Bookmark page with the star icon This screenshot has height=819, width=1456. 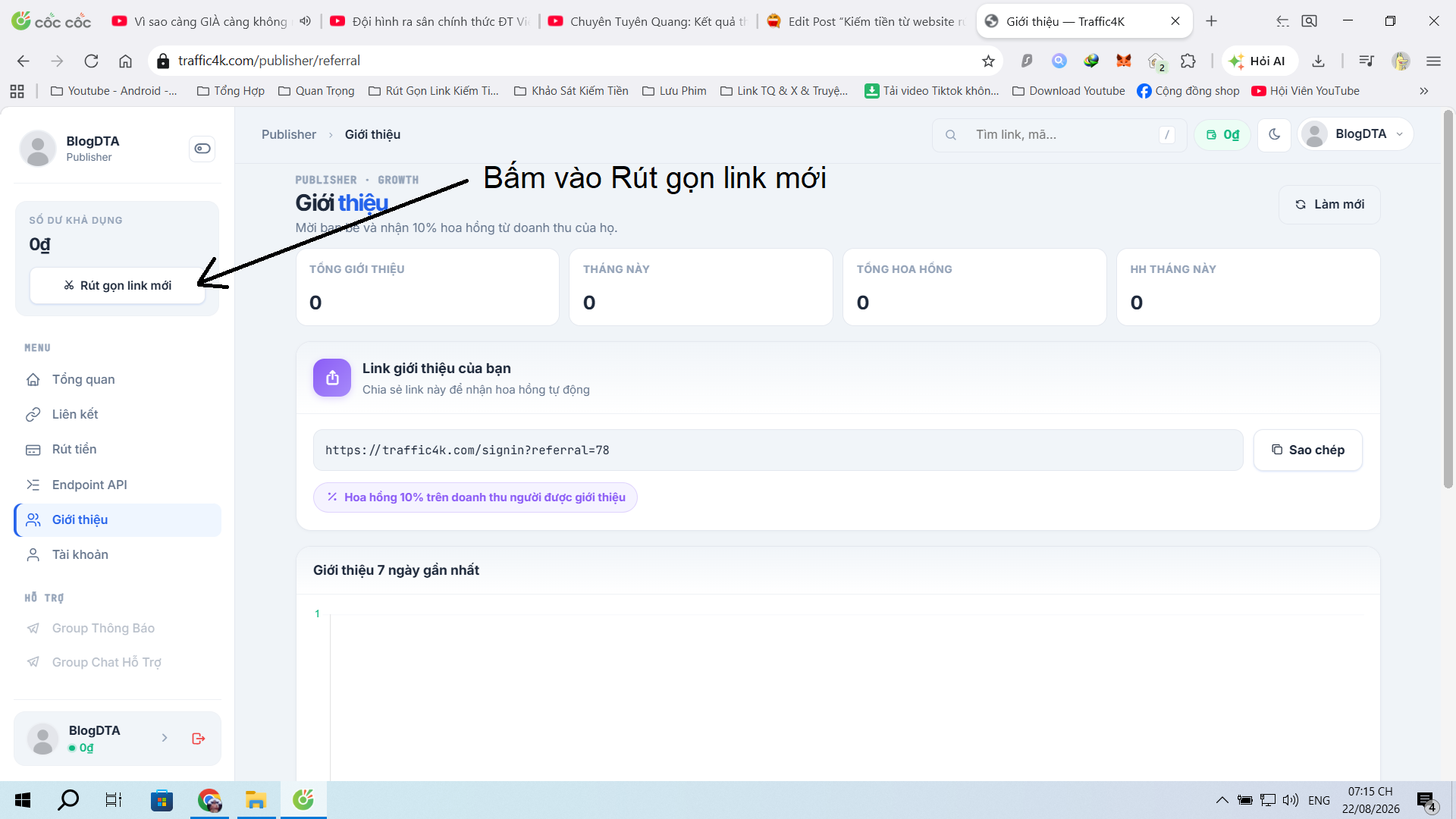coord(988,61)
